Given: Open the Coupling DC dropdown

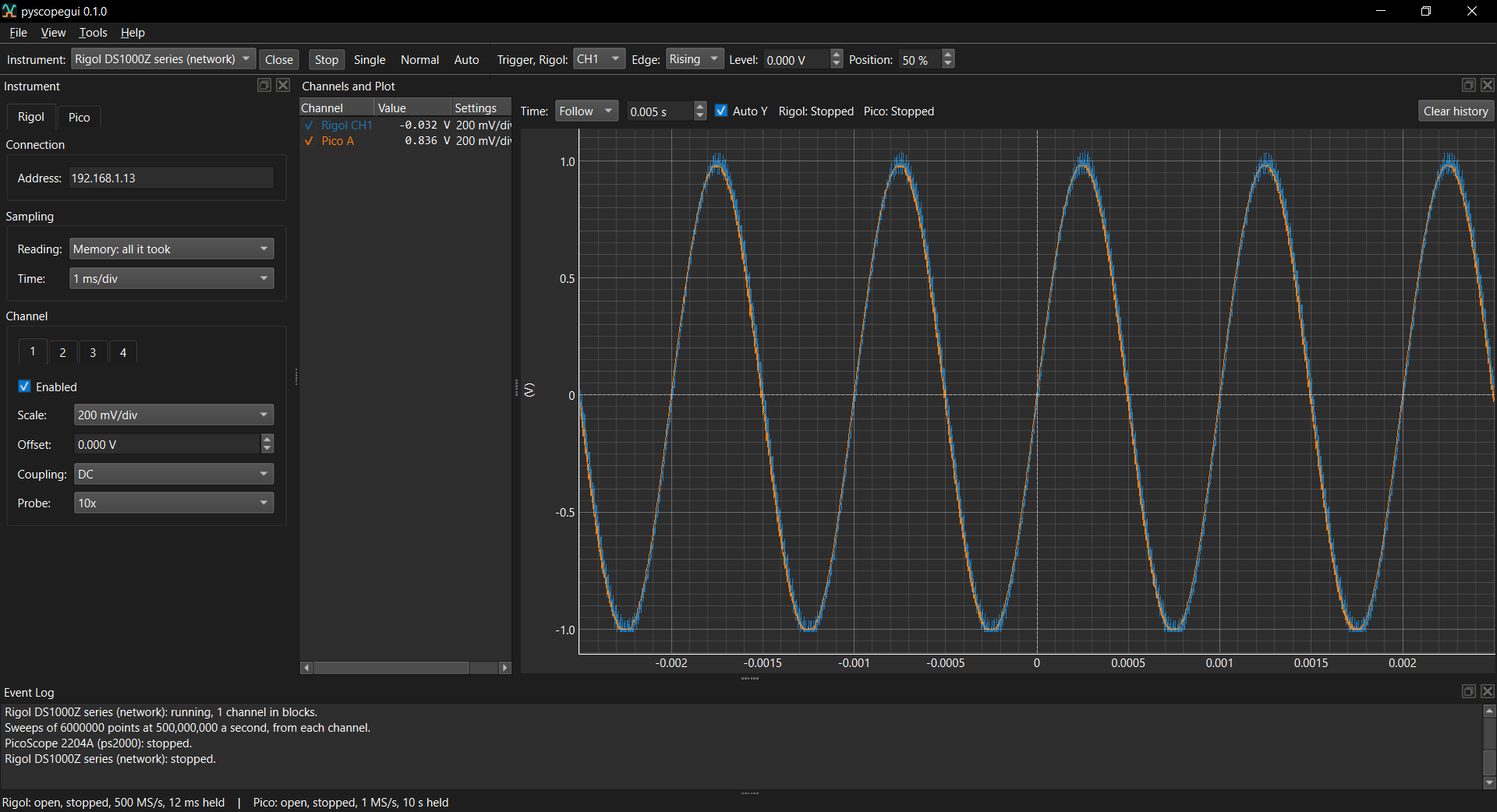Looking at the screenshot, I should tap(174, 475).
